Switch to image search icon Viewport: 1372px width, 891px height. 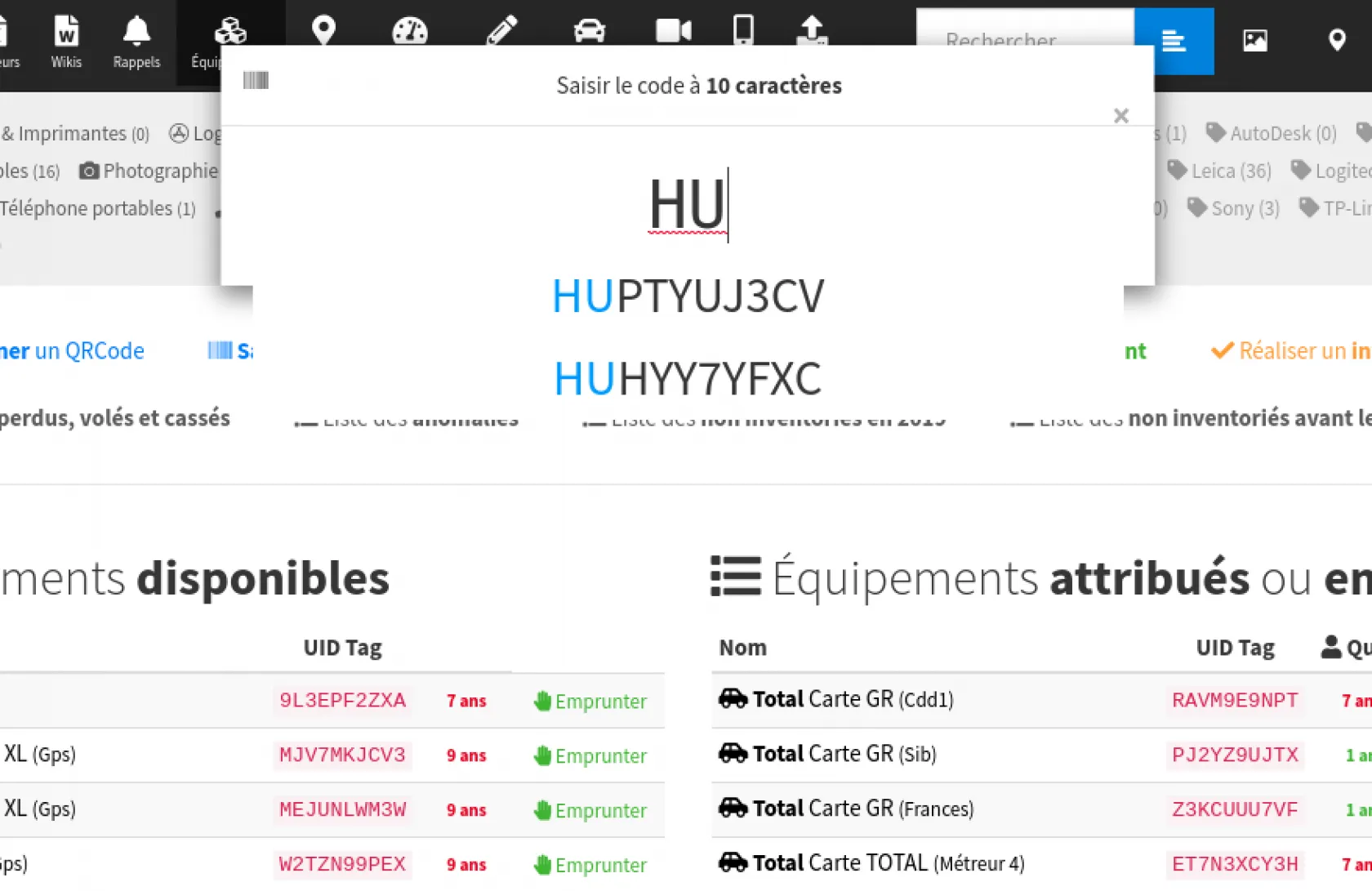pos(1254,41)
